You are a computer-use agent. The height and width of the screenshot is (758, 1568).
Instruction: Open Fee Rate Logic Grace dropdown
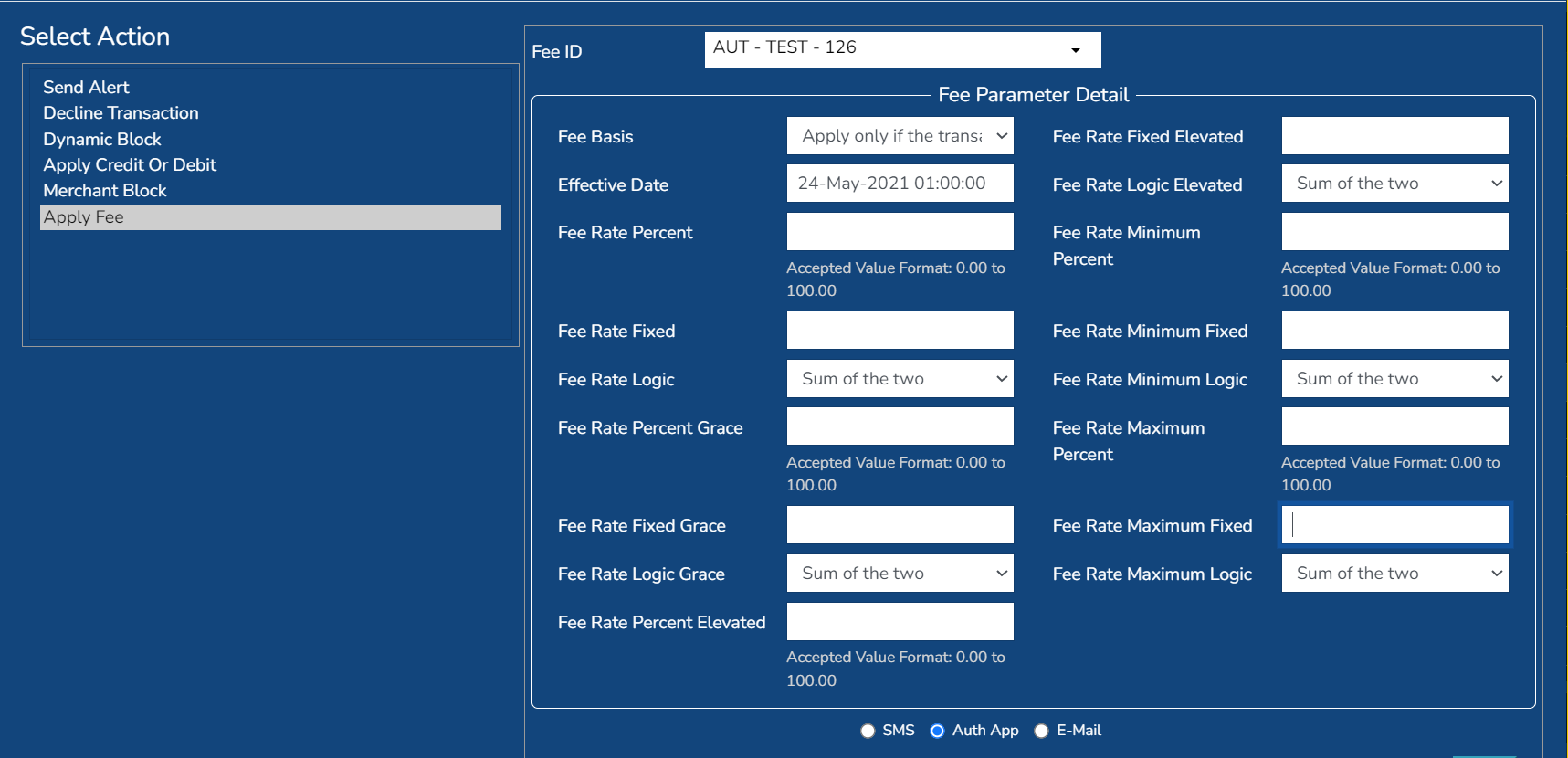[900, 574]
